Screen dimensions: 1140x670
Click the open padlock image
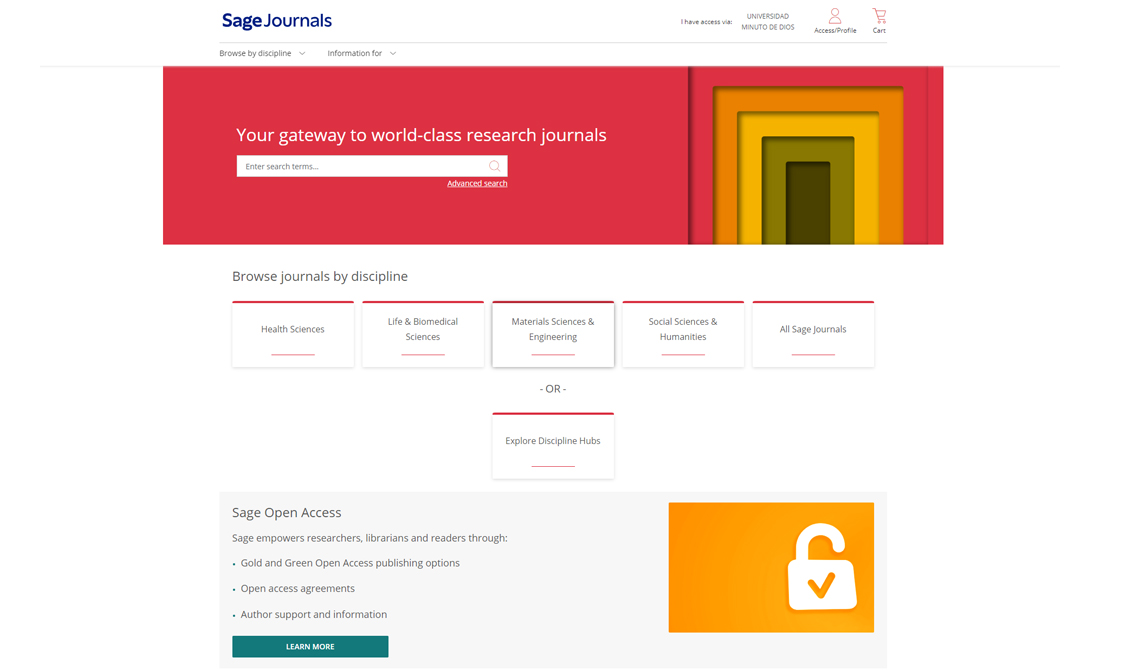771,568
